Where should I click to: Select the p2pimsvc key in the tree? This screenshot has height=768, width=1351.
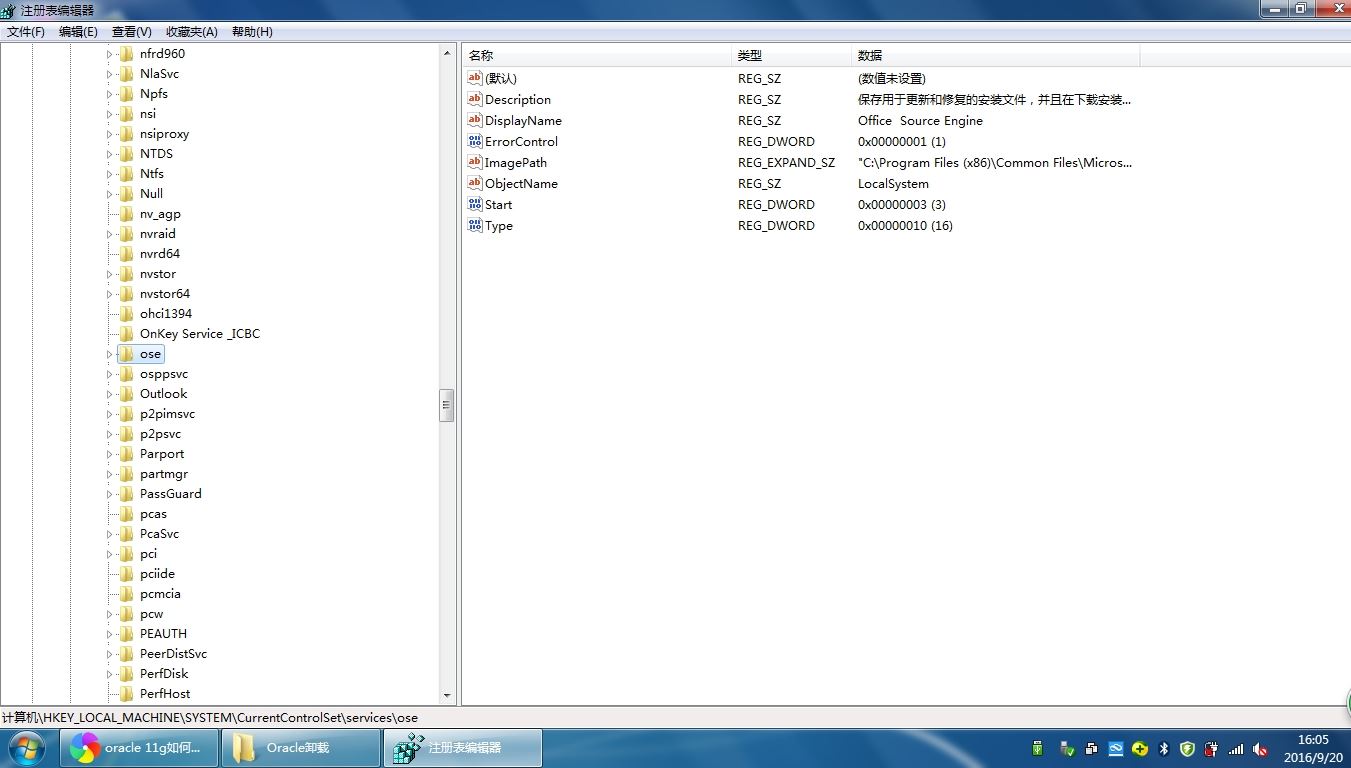pyautogui.click(x=167, y=414)
